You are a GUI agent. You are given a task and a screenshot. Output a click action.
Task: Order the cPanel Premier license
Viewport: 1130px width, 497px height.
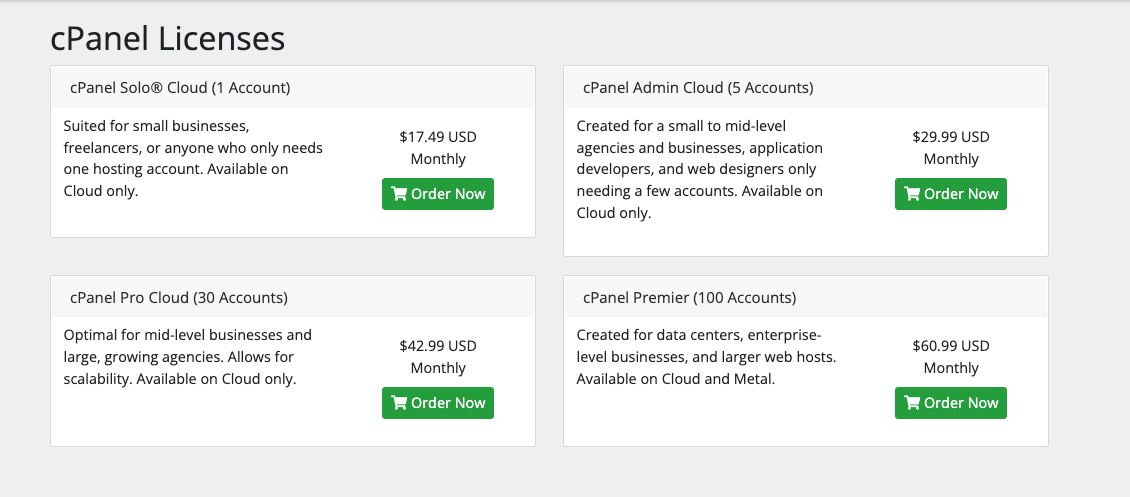point(951,403)
